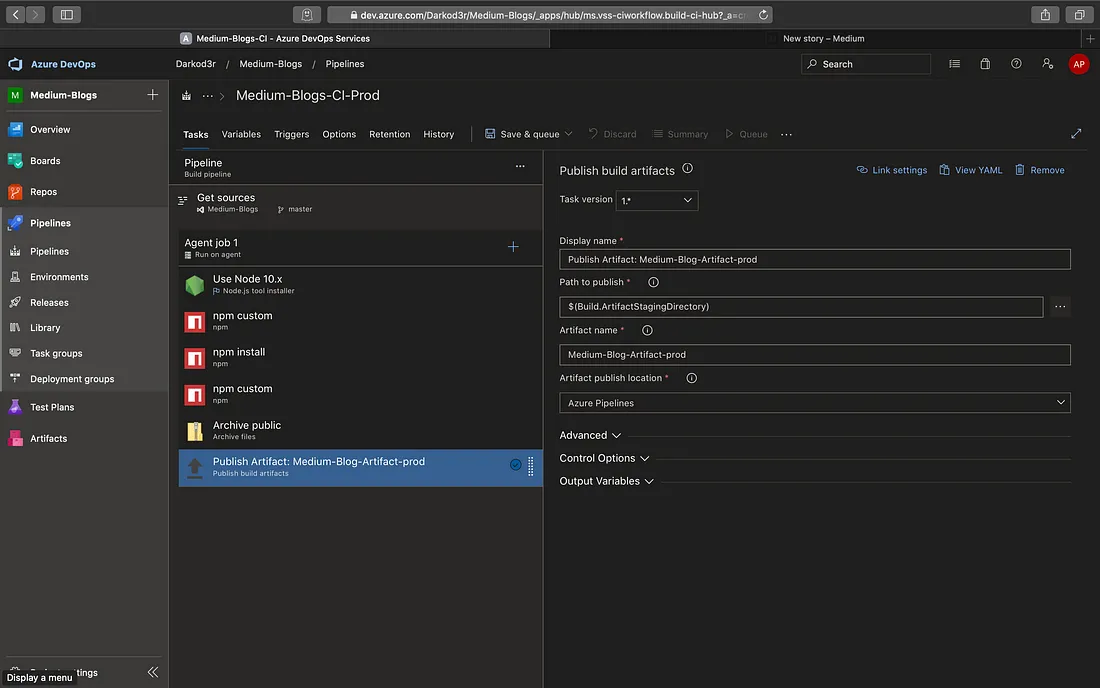This screenshot has height=688, width=1100.
Task: Click the drag handle on Publish Artifact task
Action: coord(530,466)
